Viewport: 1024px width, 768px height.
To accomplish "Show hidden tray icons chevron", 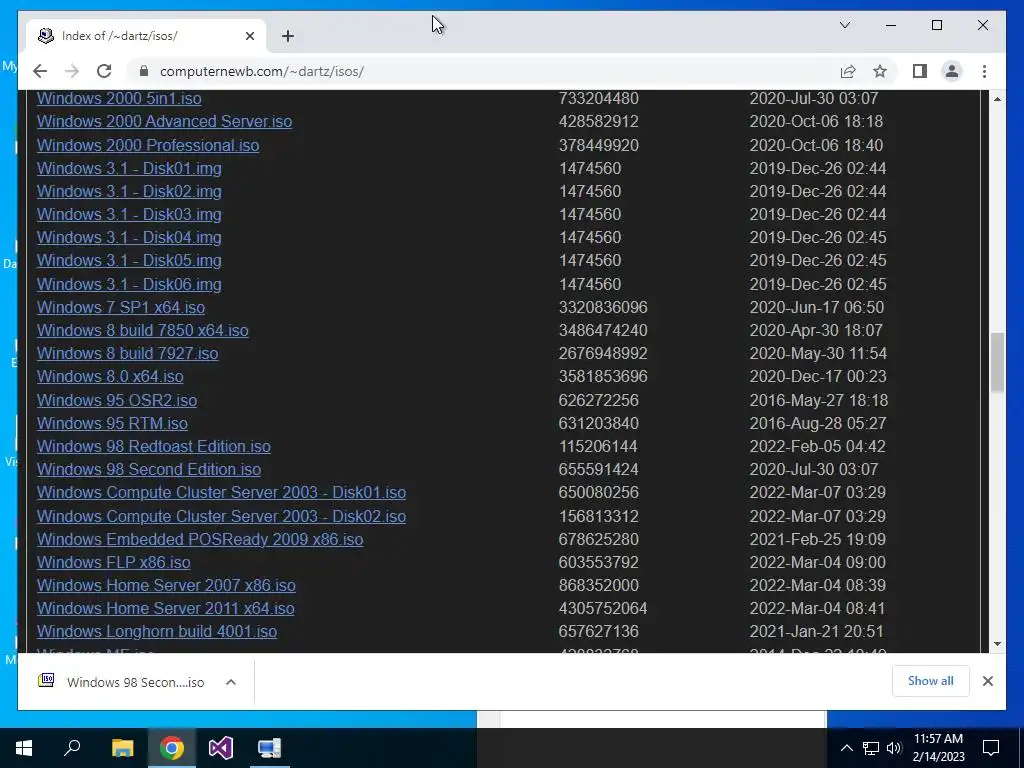I will [x=846, y=748].
